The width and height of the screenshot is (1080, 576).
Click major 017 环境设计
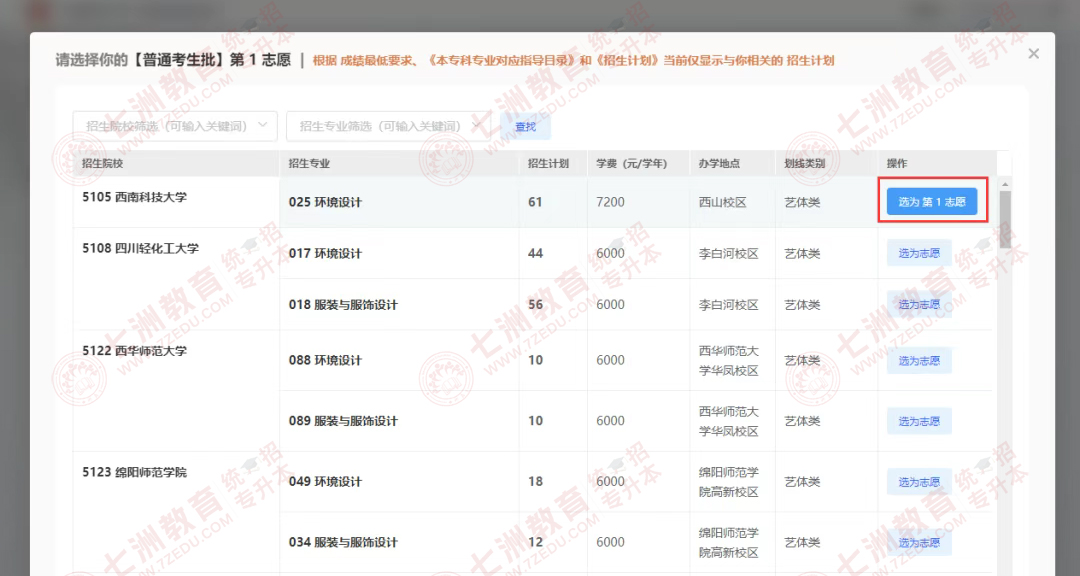pos(325,254)
